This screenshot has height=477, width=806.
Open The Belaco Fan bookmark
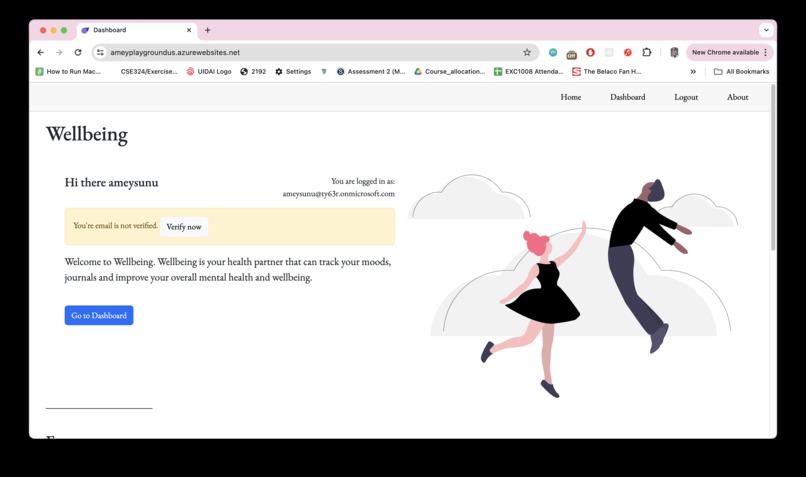pos(607,71)
